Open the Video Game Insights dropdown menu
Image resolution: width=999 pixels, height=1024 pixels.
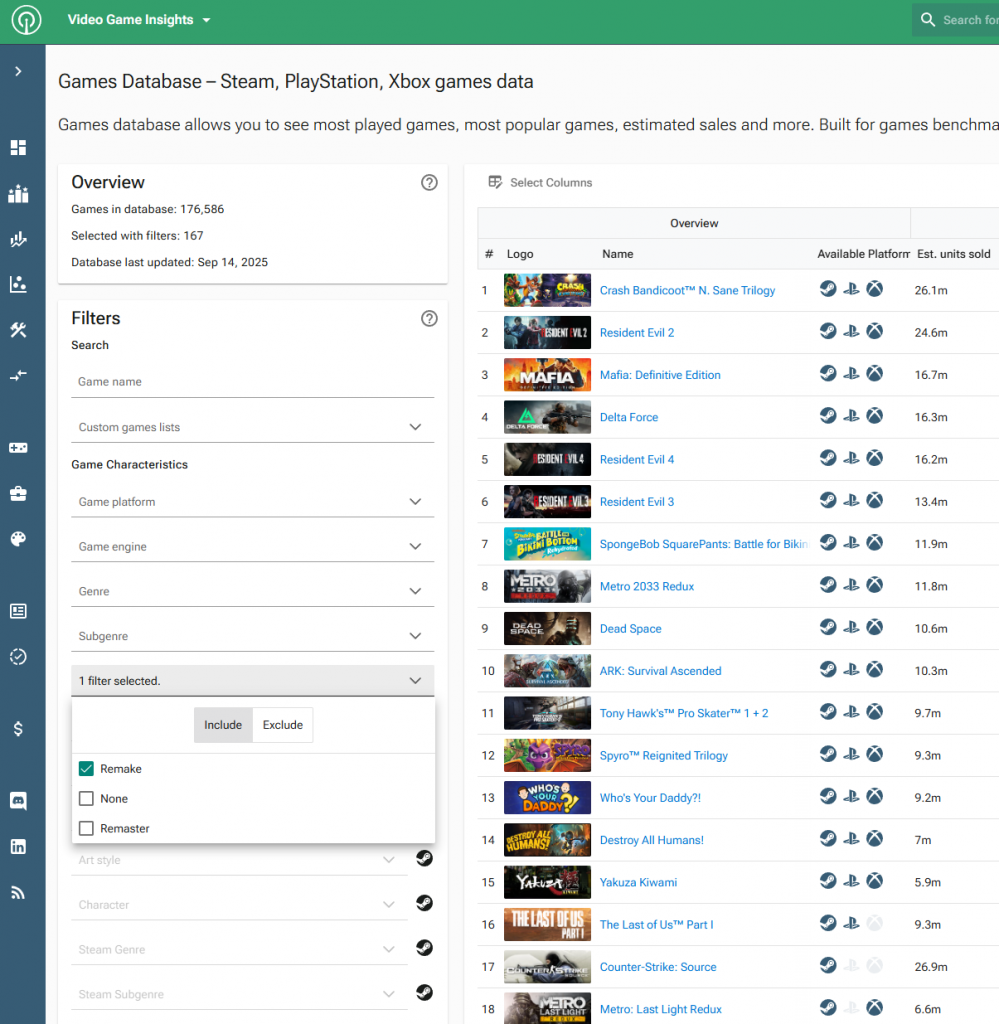138,20
